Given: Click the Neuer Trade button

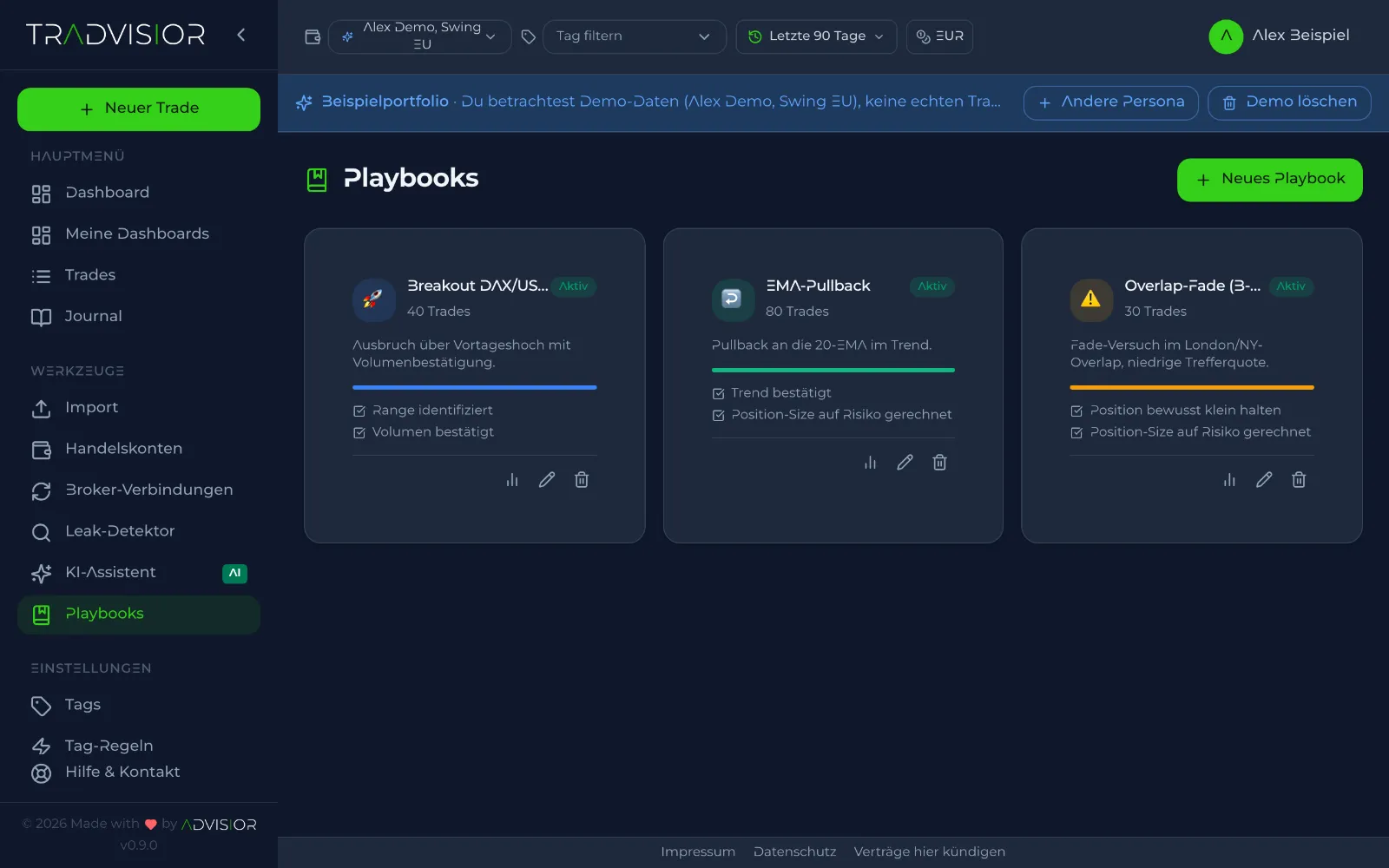Looking at the screenshot, I should [139, 108].
